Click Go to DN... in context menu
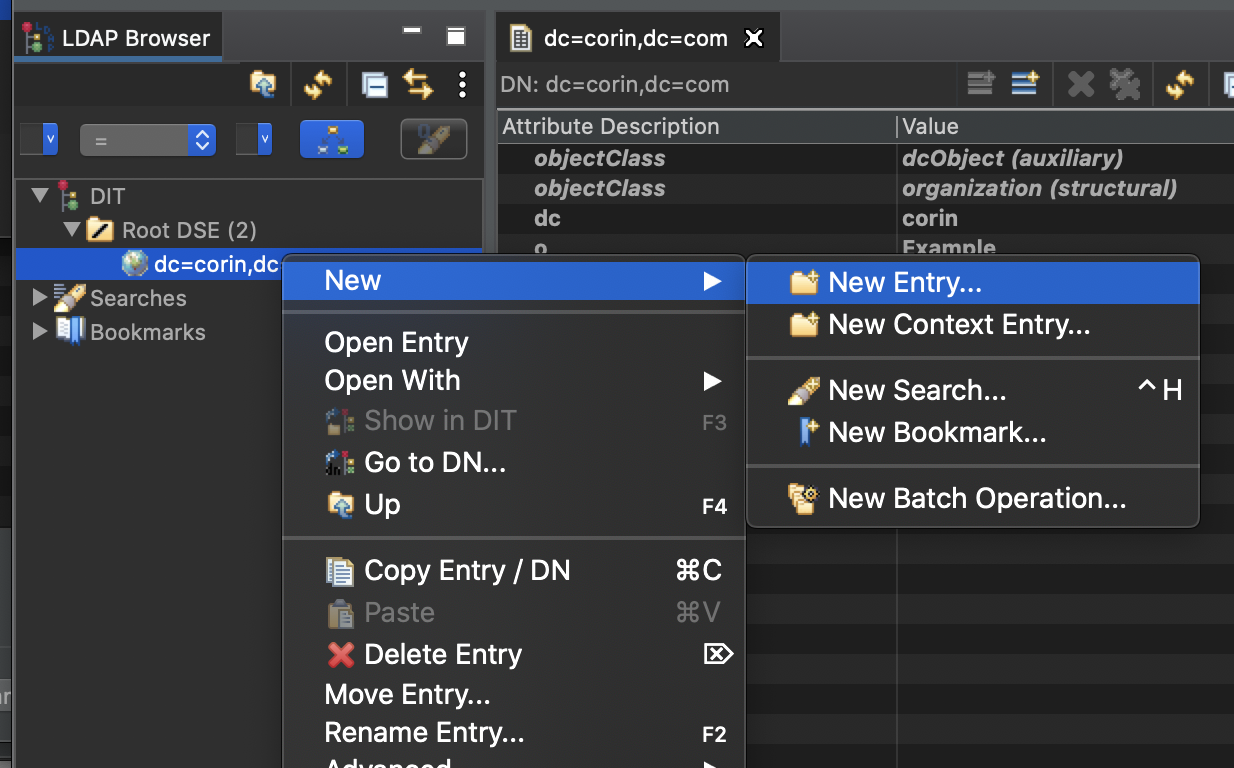Viewport: 1234px width, 768px height. tap(514, 463)
